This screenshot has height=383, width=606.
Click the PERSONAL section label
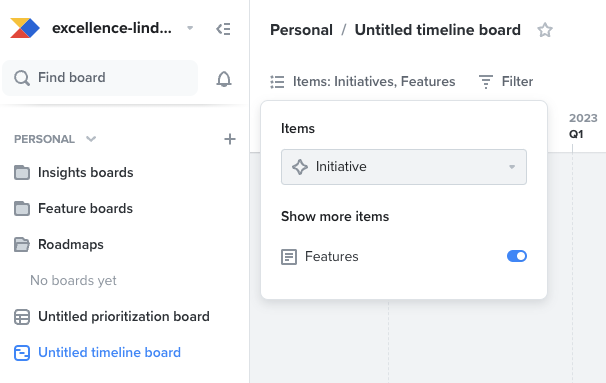click(x=44, y=139)
